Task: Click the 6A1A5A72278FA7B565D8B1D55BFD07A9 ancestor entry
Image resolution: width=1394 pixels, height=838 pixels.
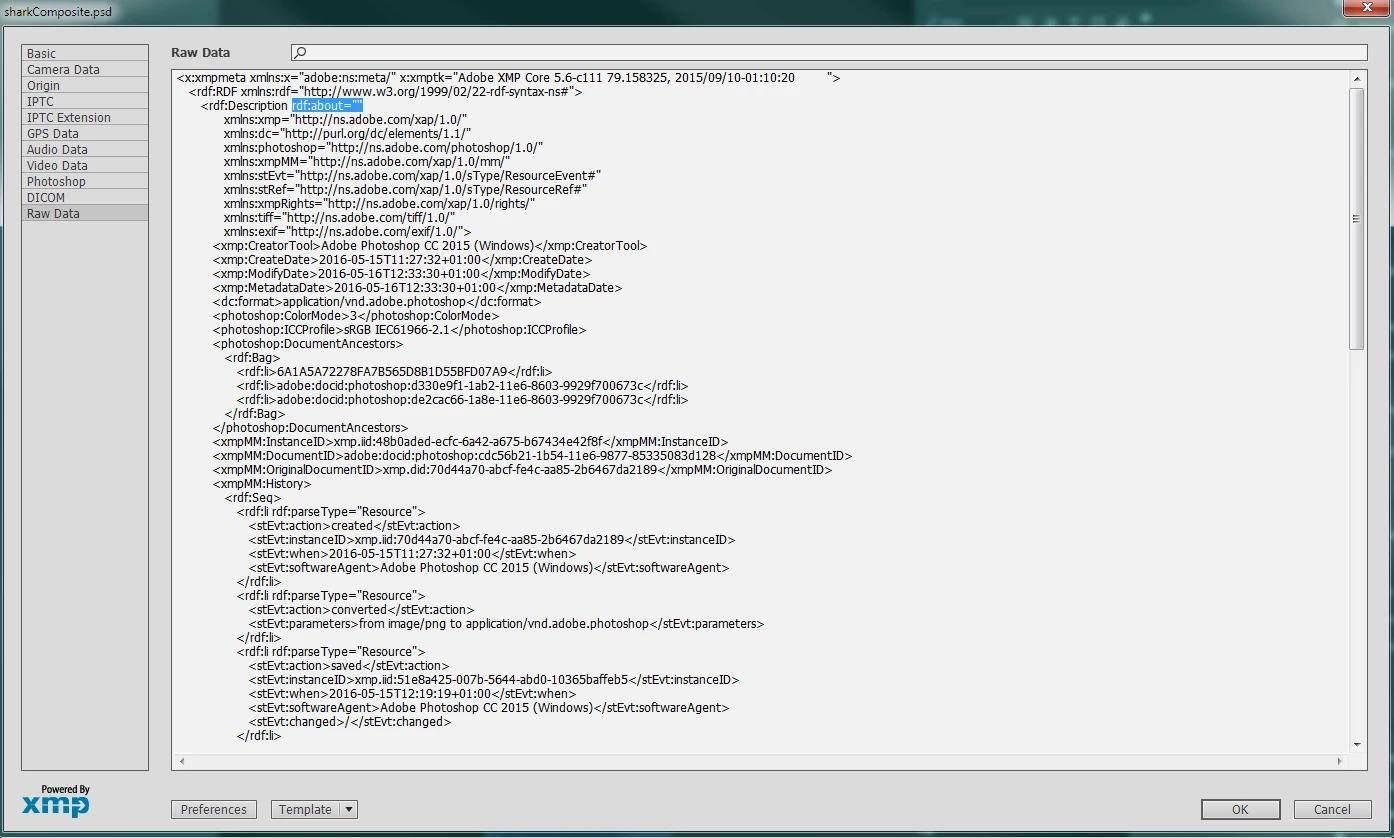Action: click(394, 371)
